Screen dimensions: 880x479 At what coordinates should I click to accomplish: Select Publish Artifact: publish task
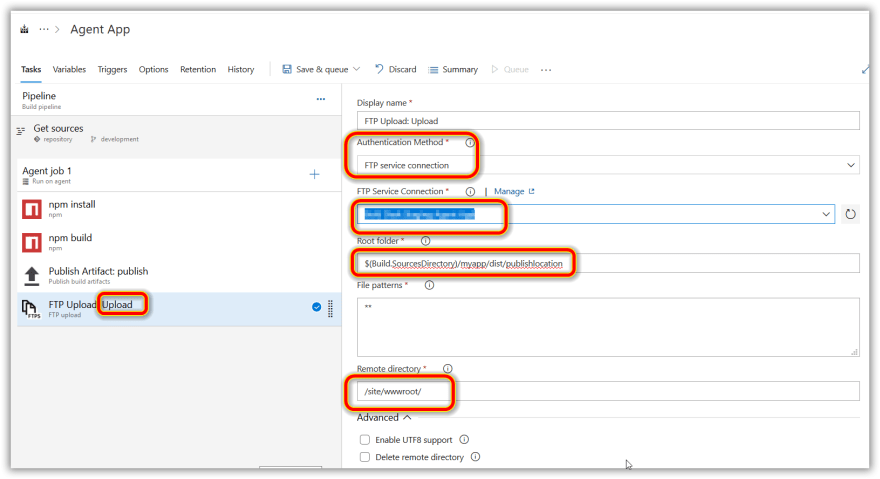pos(179,275)
